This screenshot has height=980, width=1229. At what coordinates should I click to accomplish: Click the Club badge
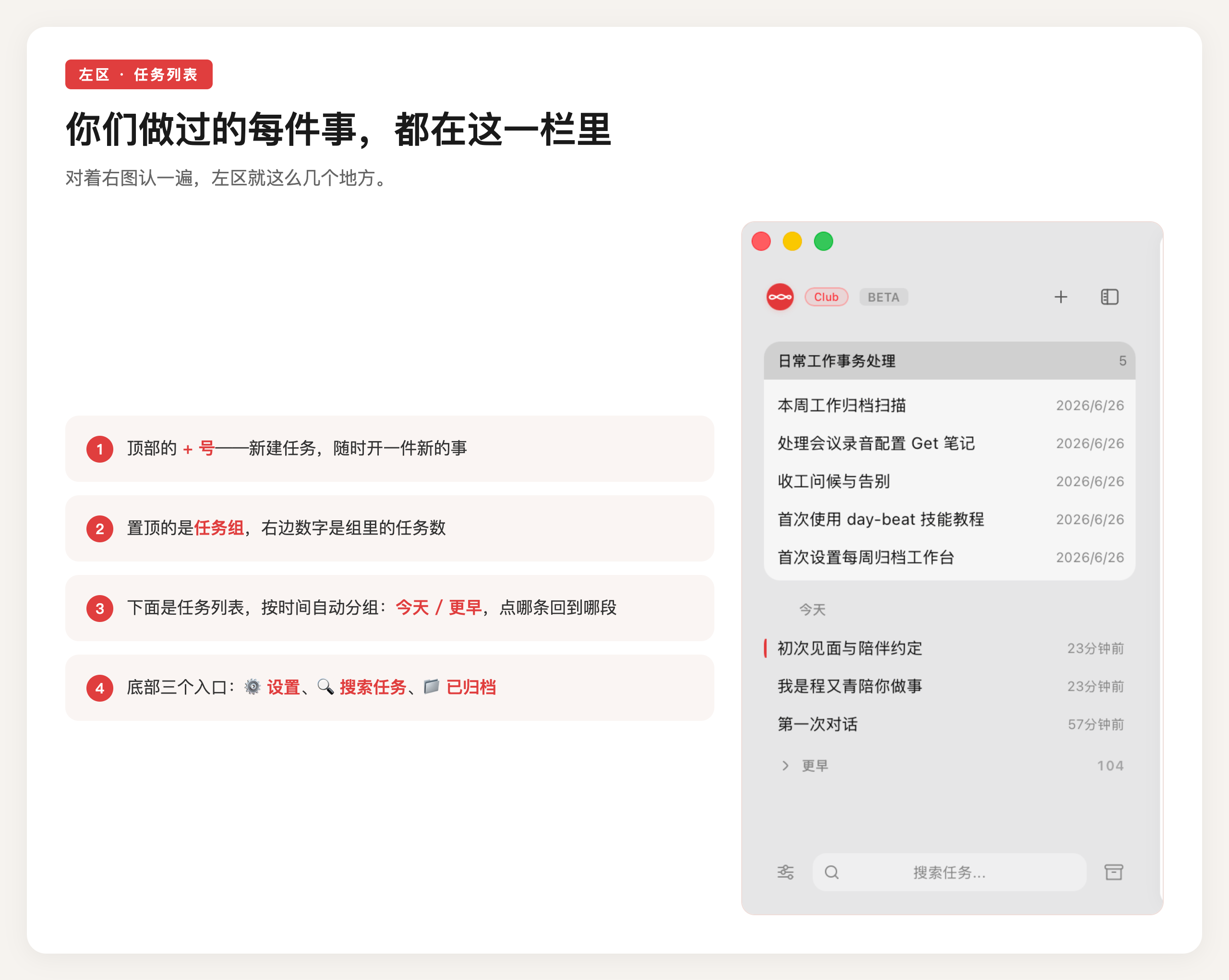(826, 297)
